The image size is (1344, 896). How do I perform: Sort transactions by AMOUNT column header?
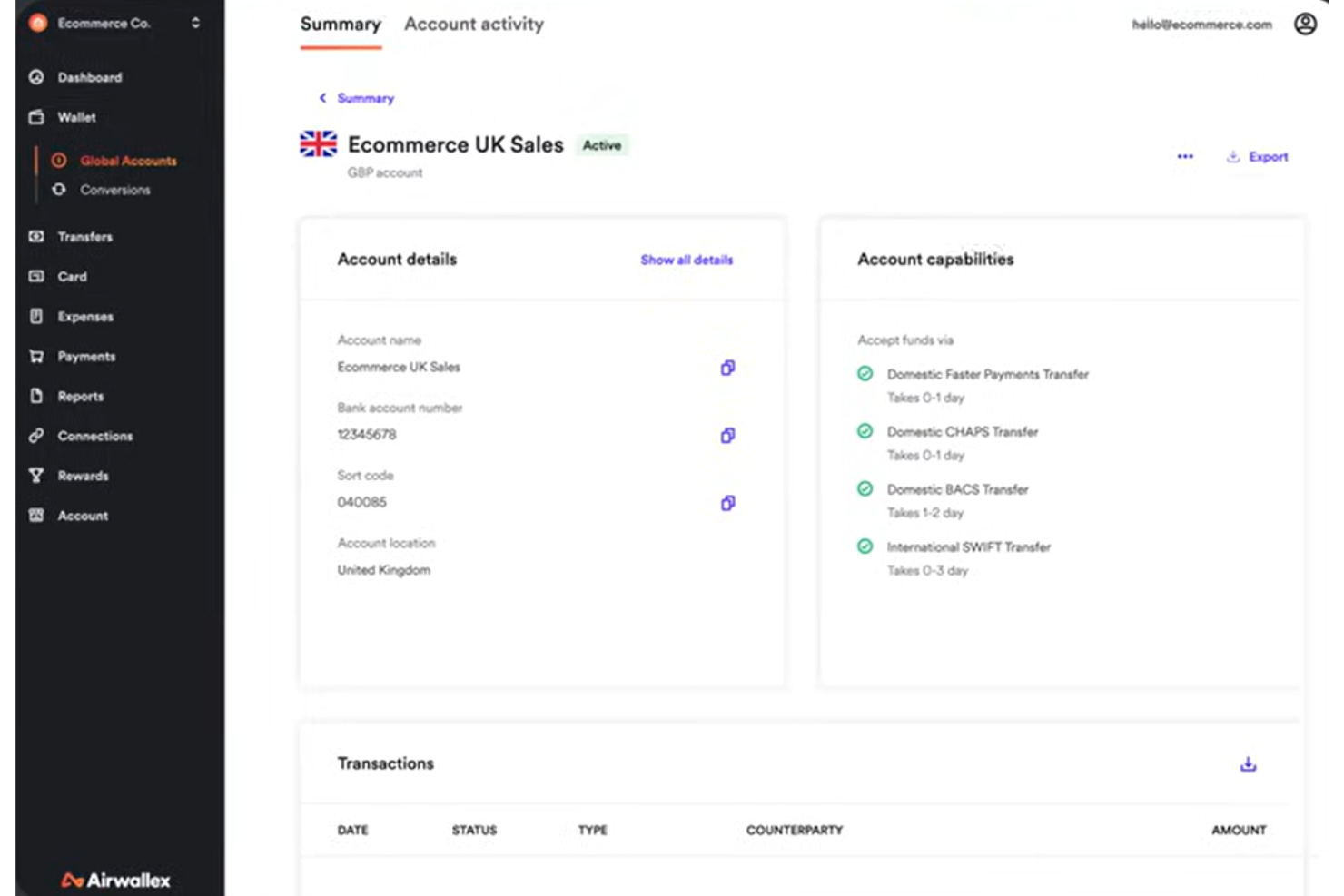pos(1239,830)
